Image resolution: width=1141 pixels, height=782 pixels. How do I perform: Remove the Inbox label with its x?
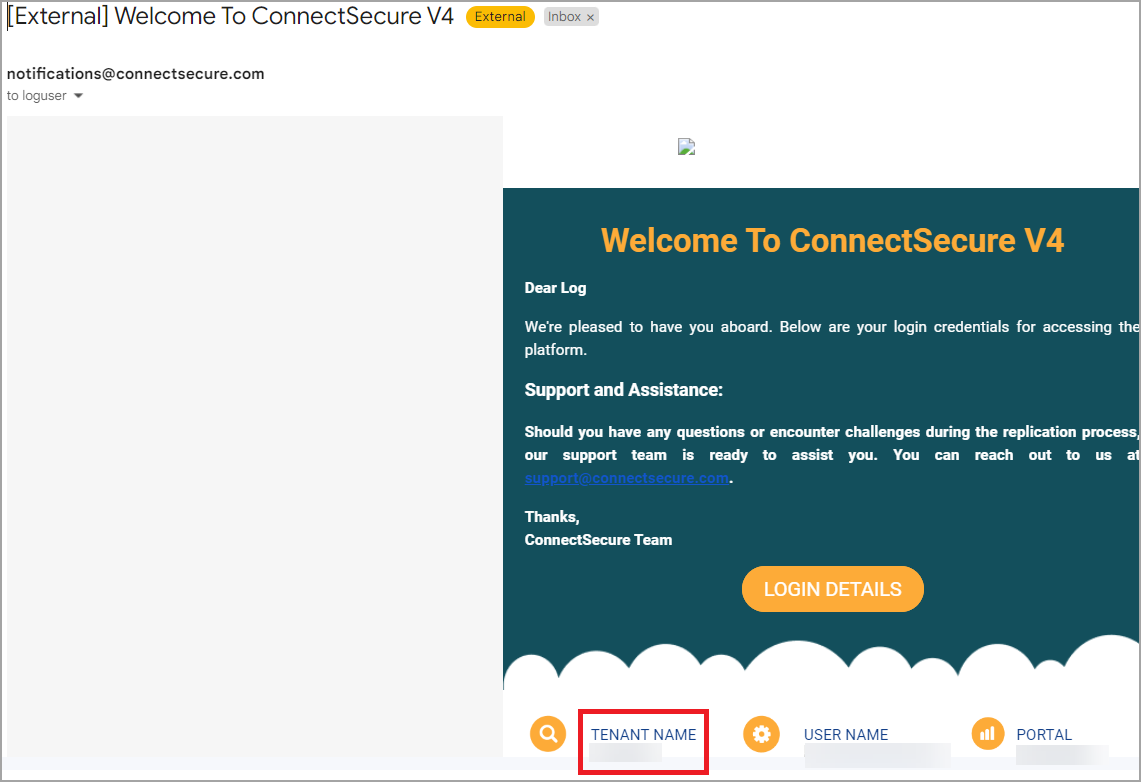pyautogui.click(x=590, y=18)
